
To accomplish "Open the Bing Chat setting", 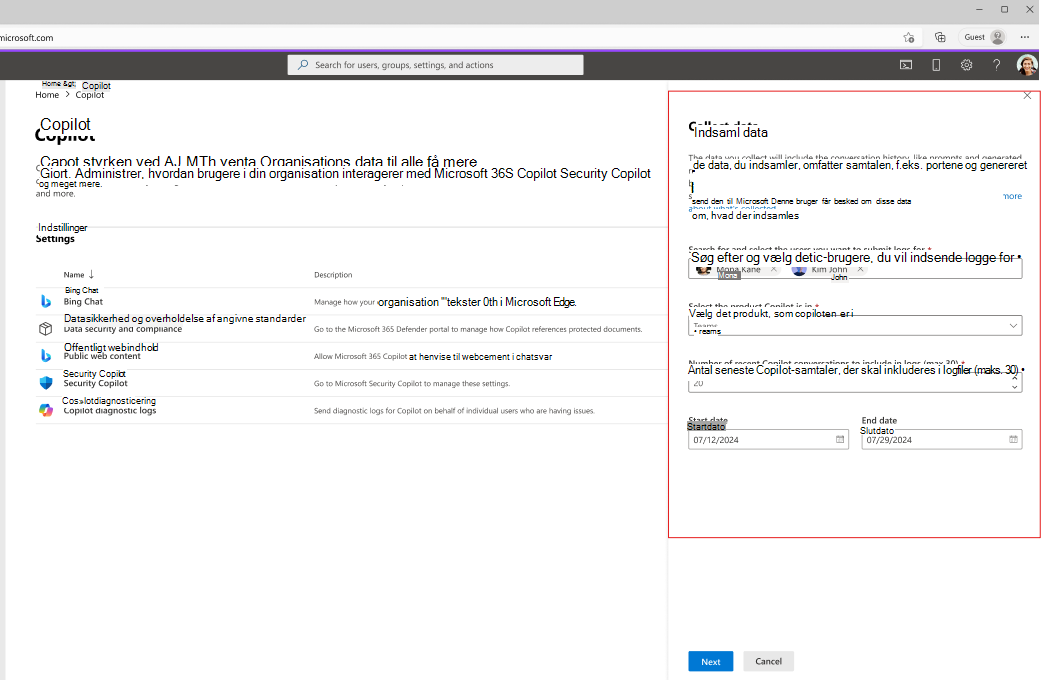I will pos(83,301).
